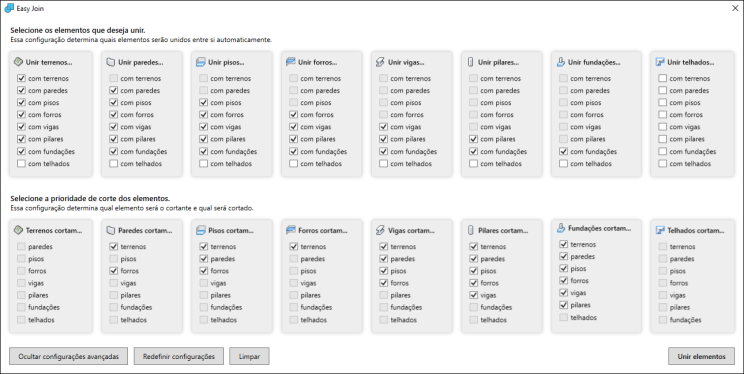The image size is (744, 374).
Task: Check 'com telhados' under Unir fundações
Action: point(563,163)
